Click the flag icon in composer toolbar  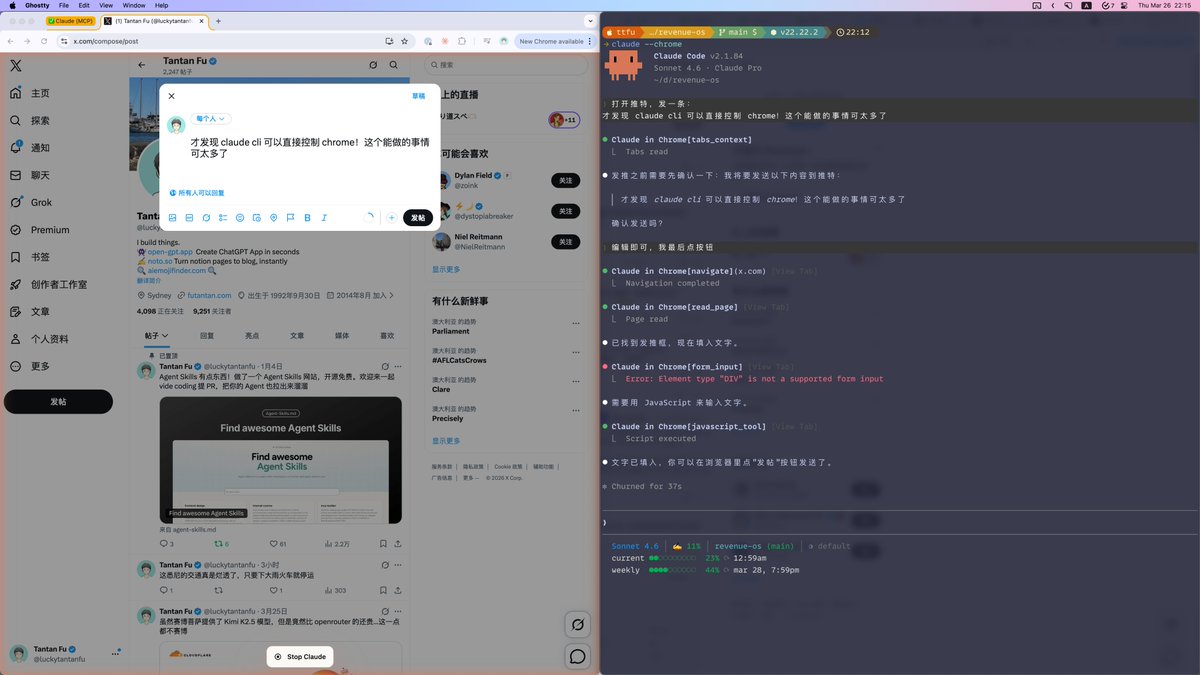point(291,218)
